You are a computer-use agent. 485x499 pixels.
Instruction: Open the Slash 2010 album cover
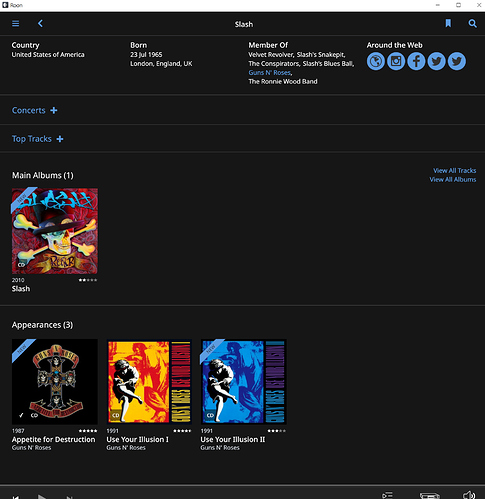(x=55, y=231)
